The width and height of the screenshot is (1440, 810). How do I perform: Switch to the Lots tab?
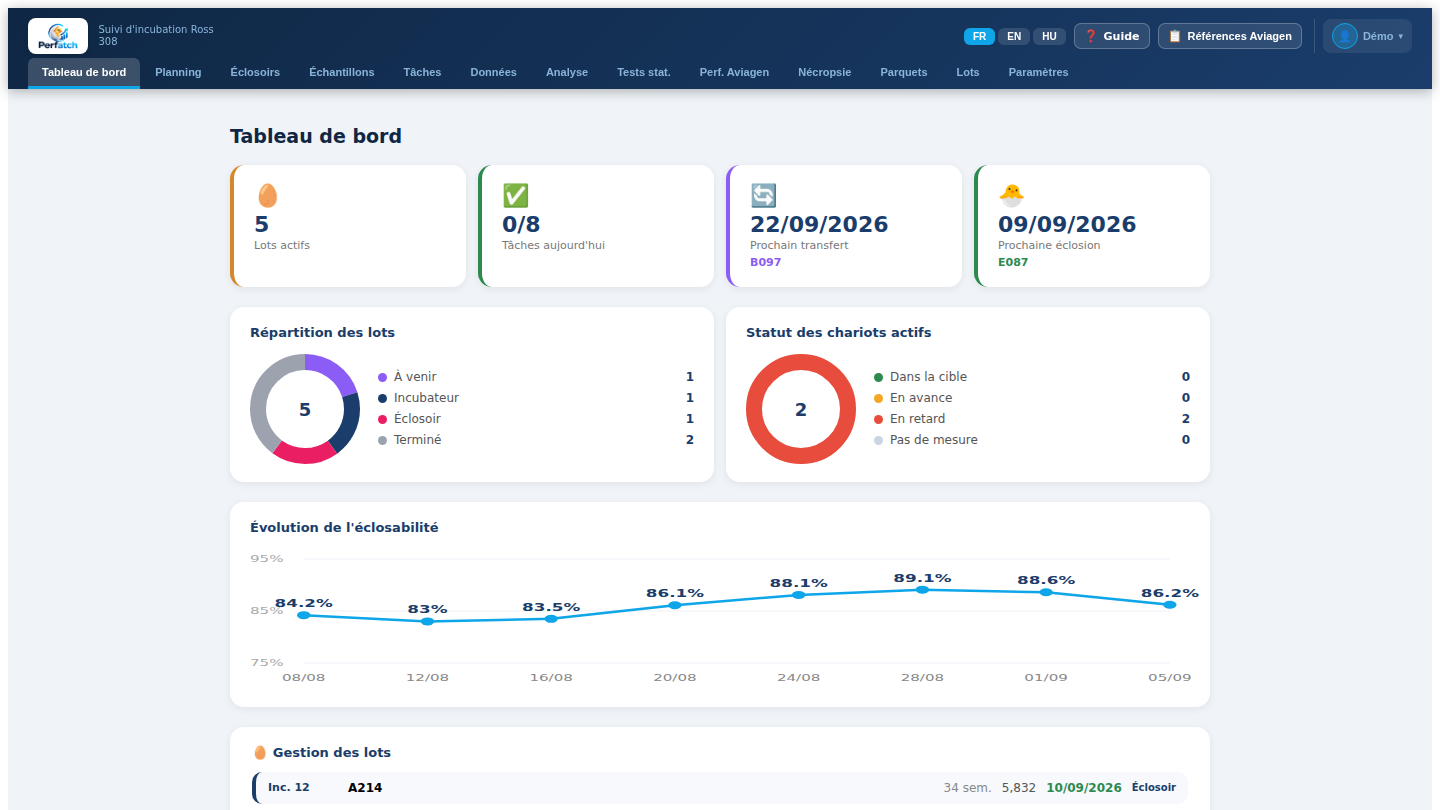tap(968, 72)
